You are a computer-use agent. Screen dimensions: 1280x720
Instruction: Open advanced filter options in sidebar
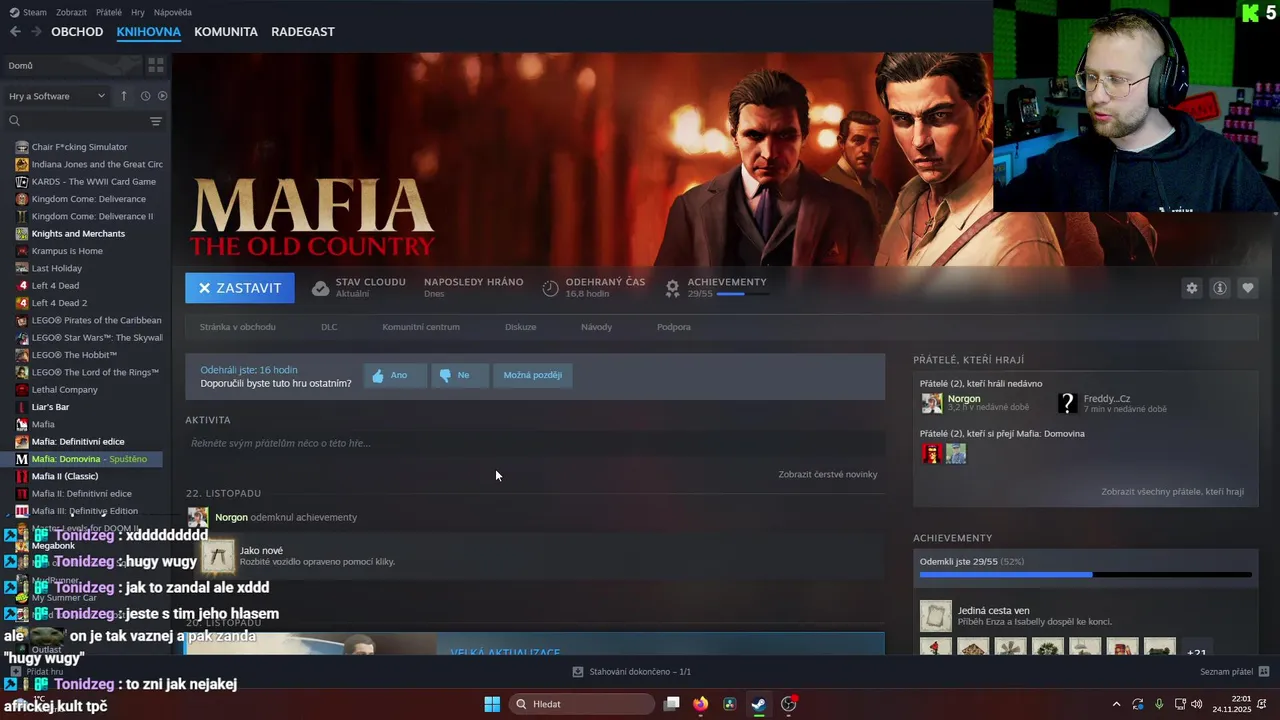click(x=155, y=121)
